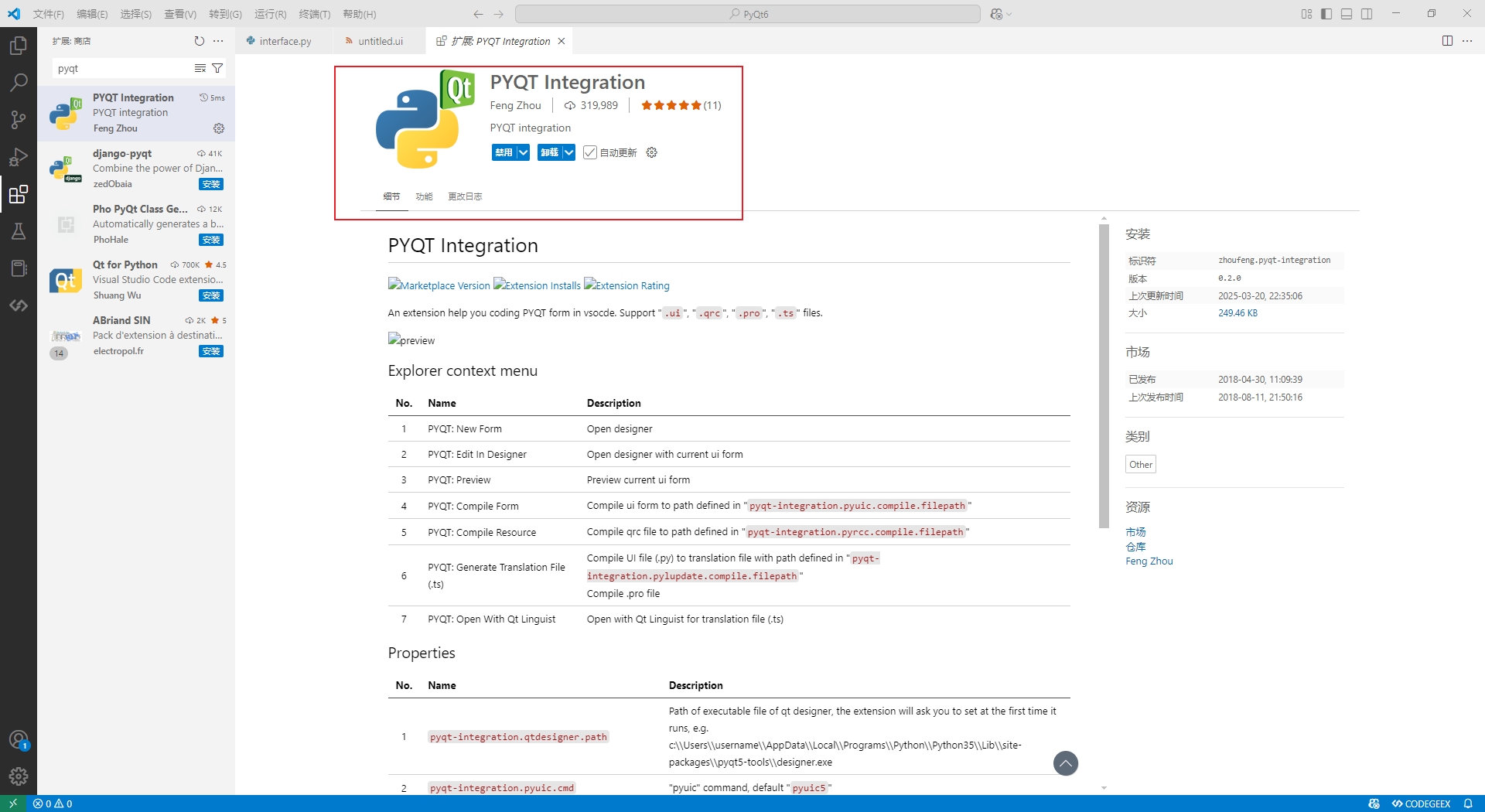This screenshot has width=1485, height=812.
Task: Open the Run and Debug view
Action: pos(19,157)
